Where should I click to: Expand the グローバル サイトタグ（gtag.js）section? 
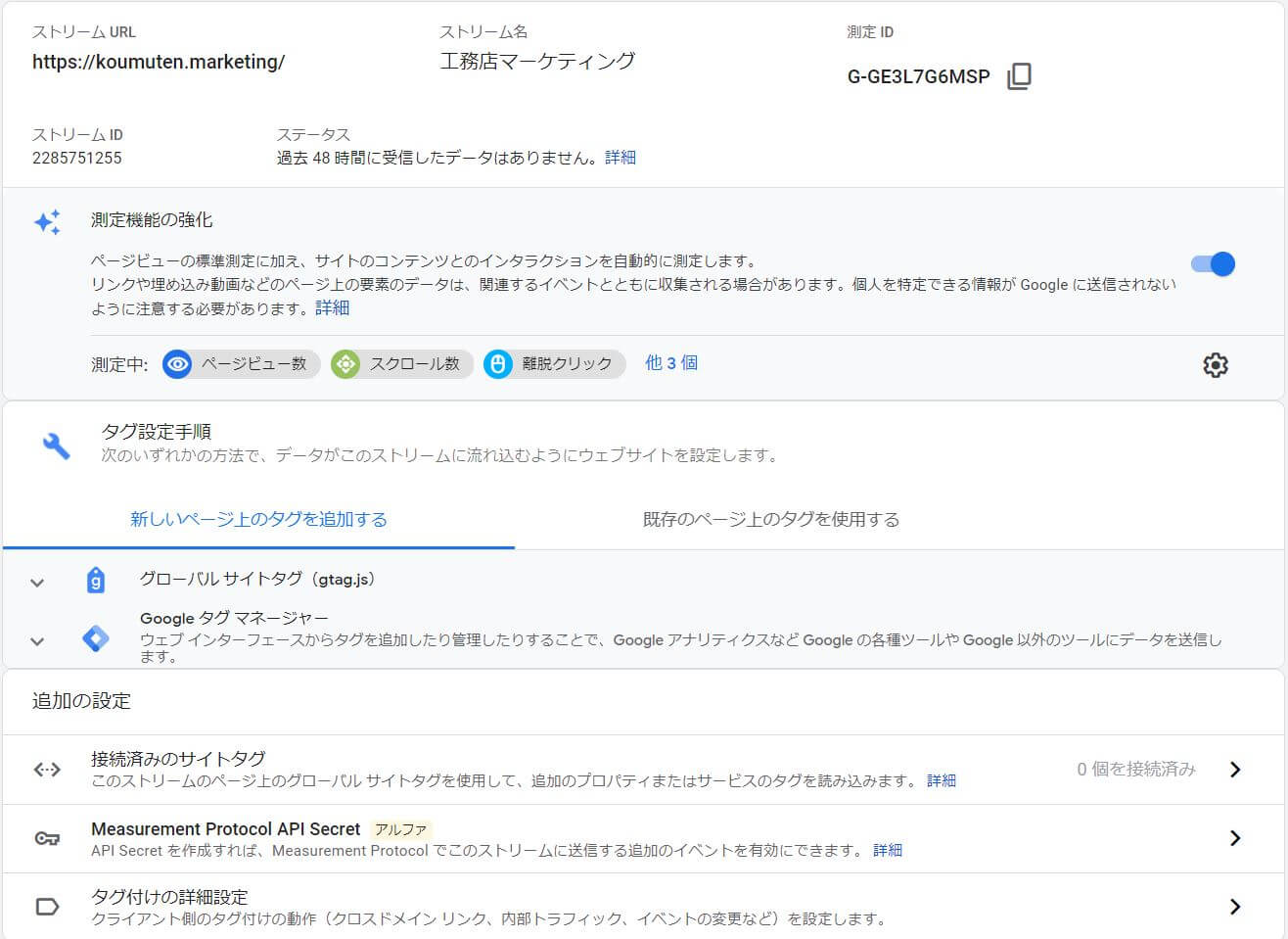click(x=37, y=580)
